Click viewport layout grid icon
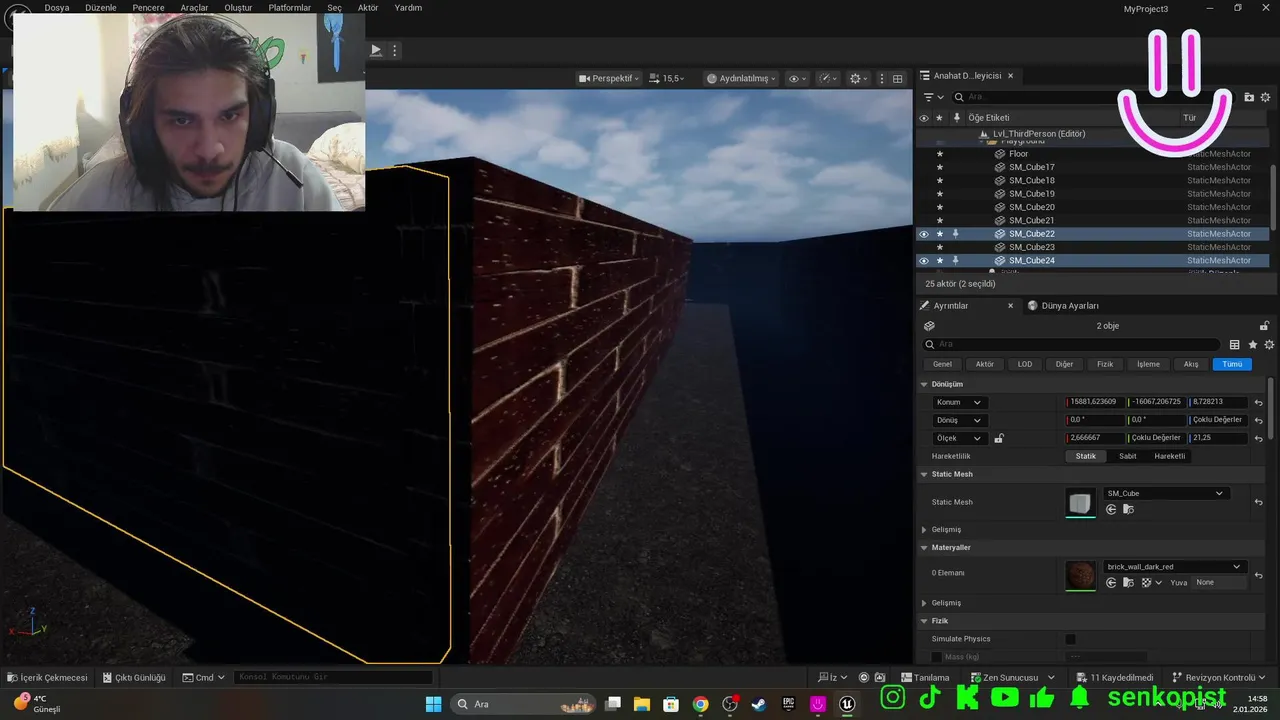 point(897,78)
